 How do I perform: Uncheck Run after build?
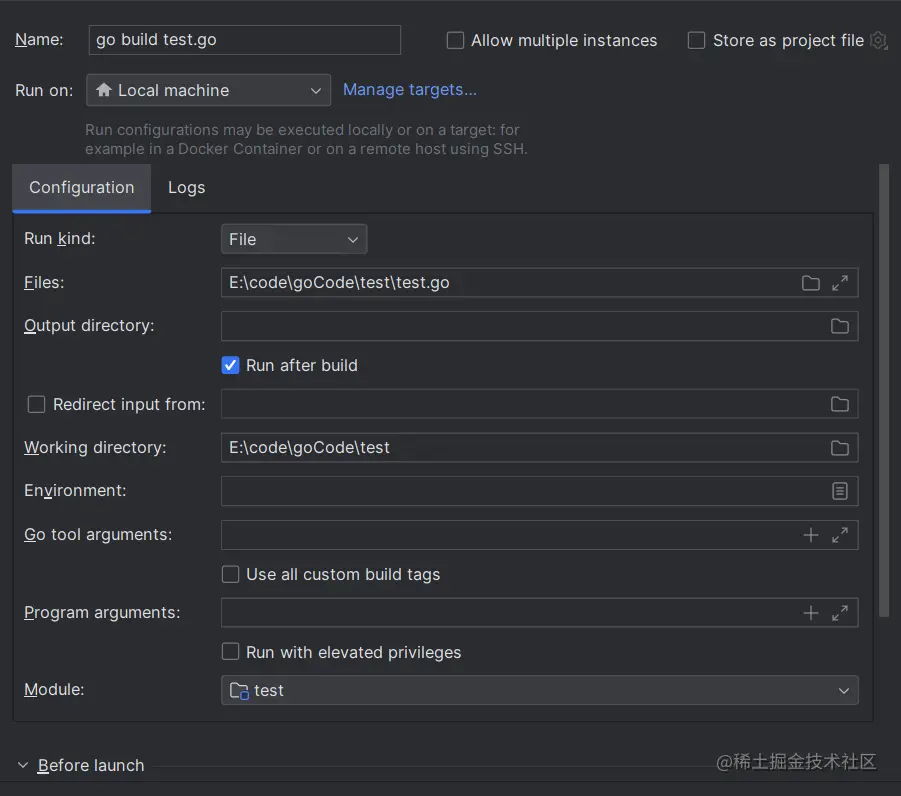tap(230, 365)
